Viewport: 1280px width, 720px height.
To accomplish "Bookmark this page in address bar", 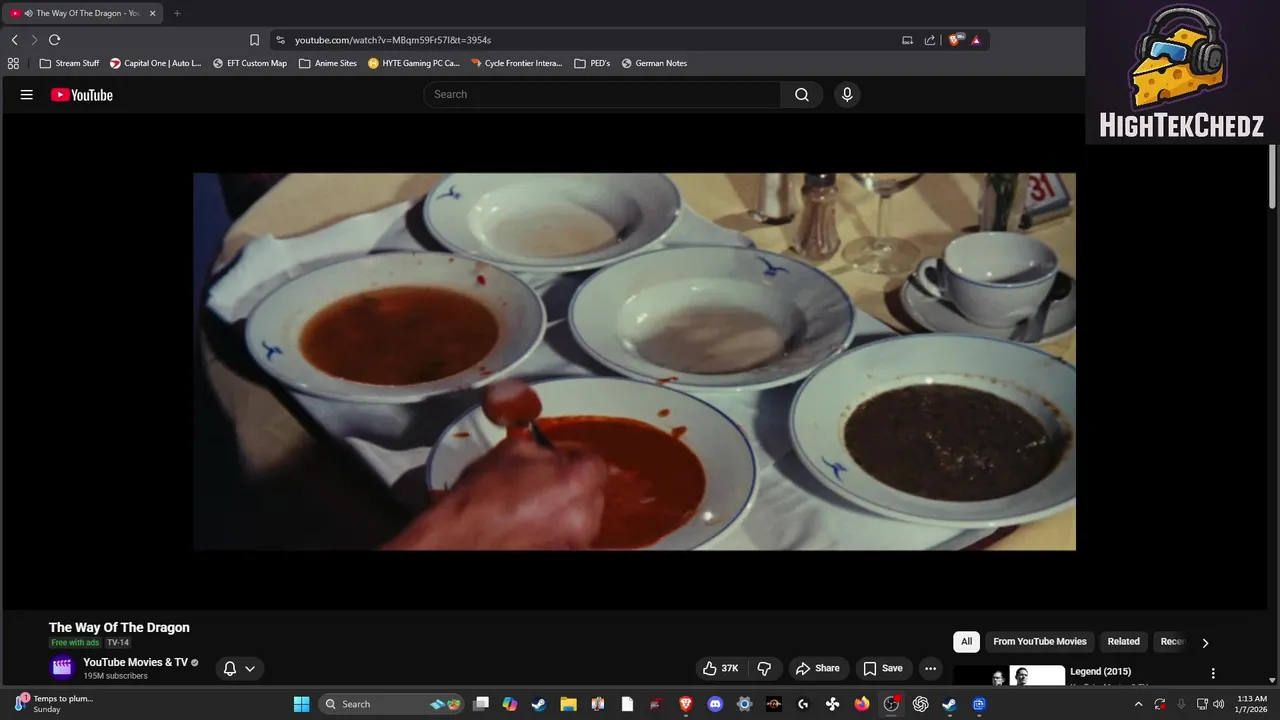I will coord(254,40).
